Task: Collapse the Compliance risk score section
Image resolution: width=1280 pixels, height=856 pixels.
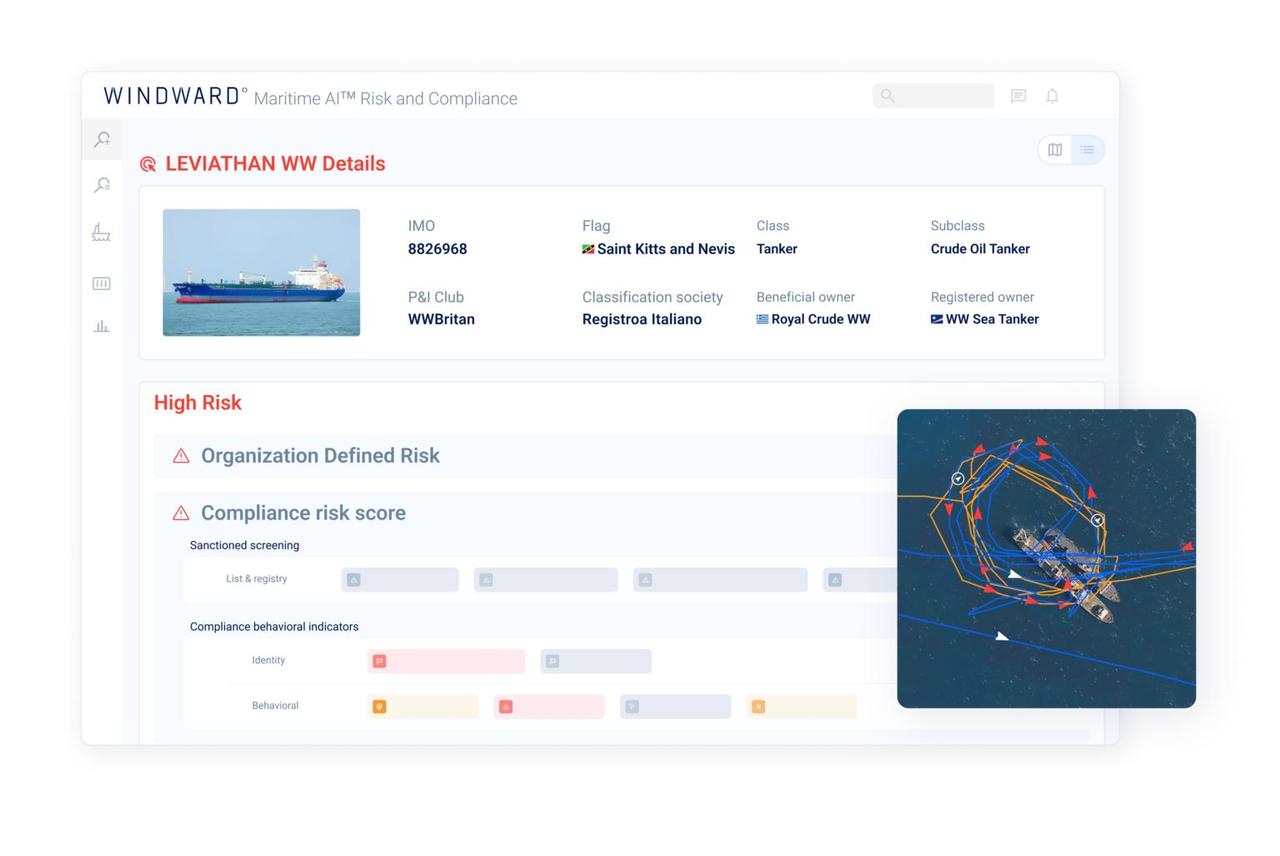Action: [303, 513]
